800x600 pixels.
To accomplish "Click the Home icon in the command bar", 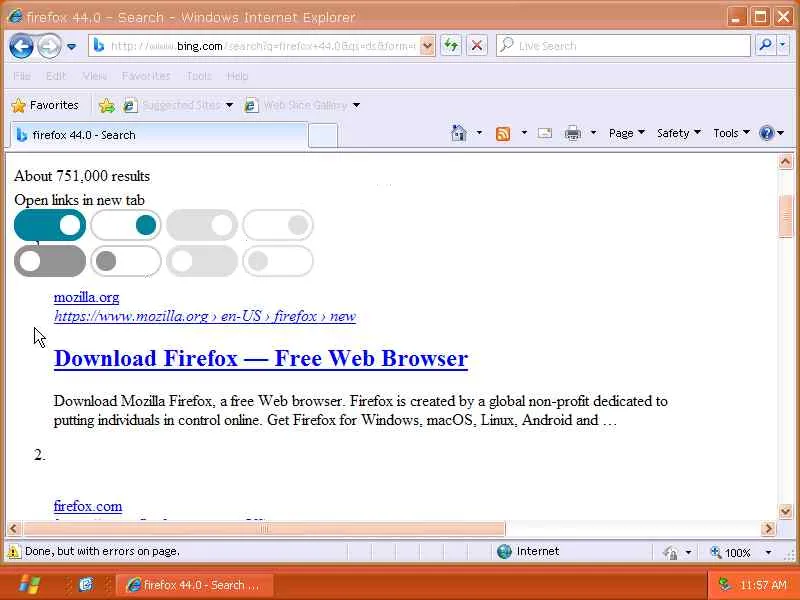I will click(x=459, y=133).
